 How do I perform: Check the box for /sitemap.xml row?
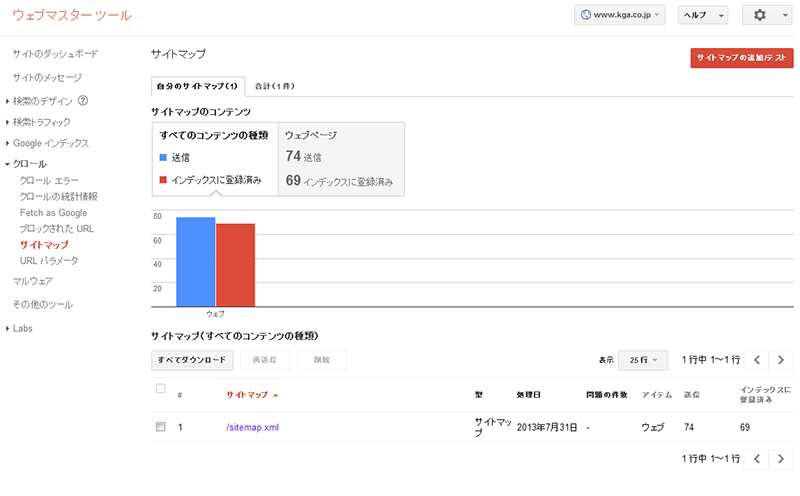(x=160, y=427)
